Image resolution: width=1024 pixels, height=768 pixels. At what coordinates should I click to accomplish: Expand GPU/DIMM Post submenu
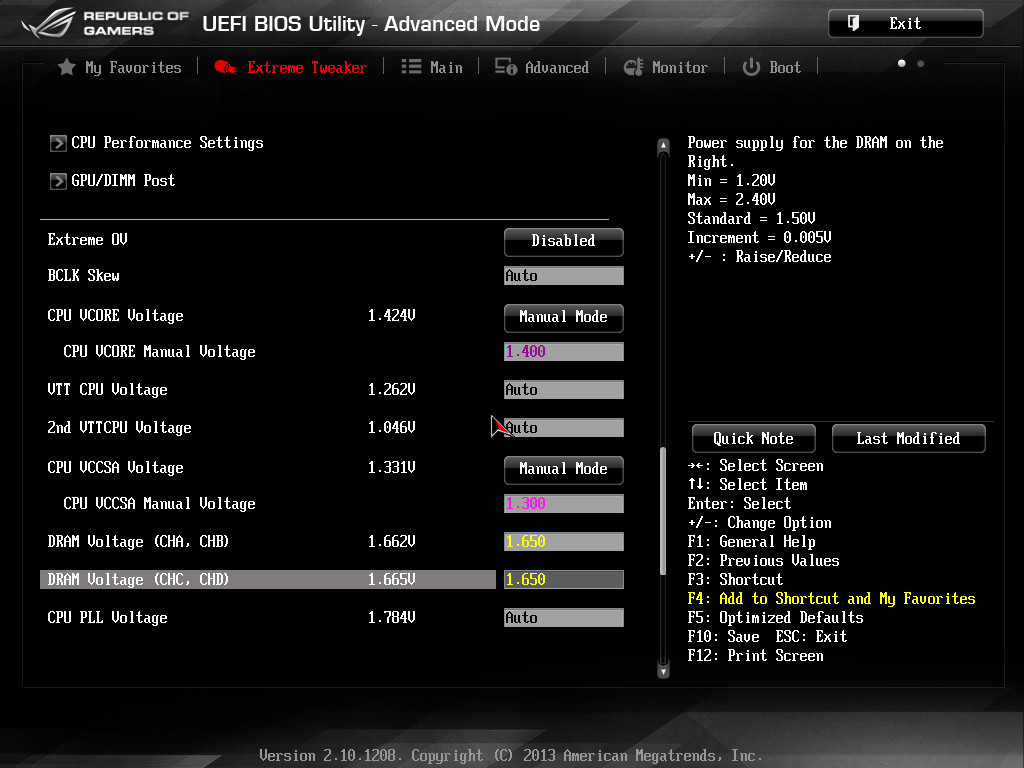pos(112,181)
